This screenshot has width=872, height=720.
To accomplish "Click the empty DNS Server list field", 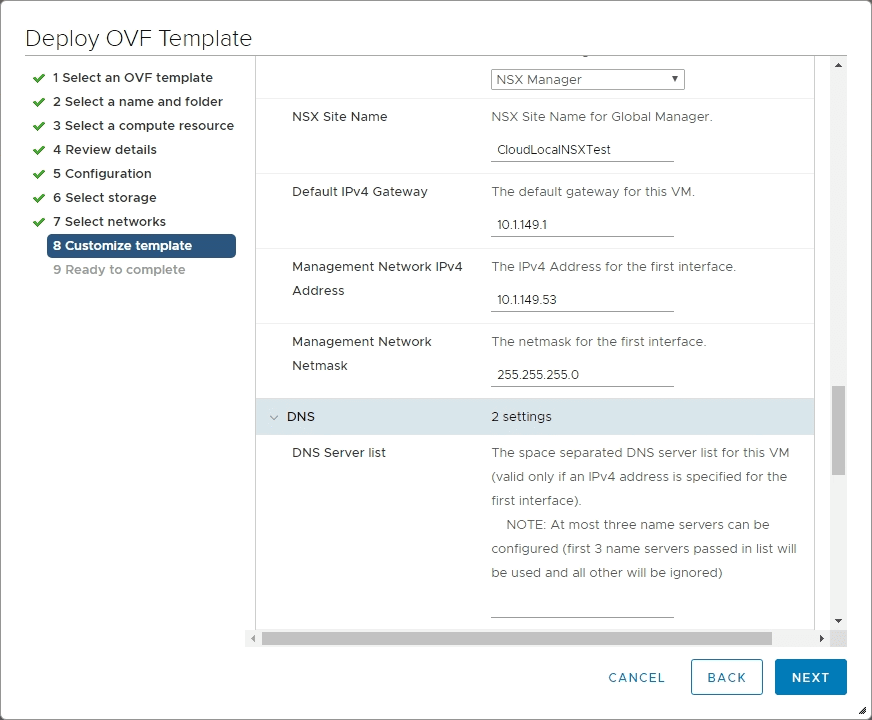I will [x=582, y=610].
